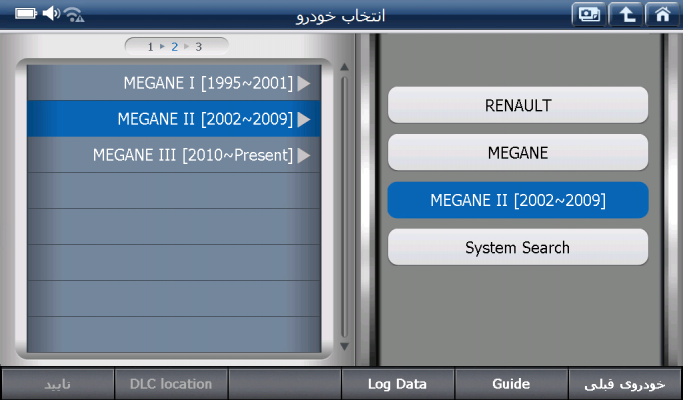This screenshot has width=683, height=400.
Task: Expand the MEGANE I [1995~2001] arrow
Action: click(304, 83)
